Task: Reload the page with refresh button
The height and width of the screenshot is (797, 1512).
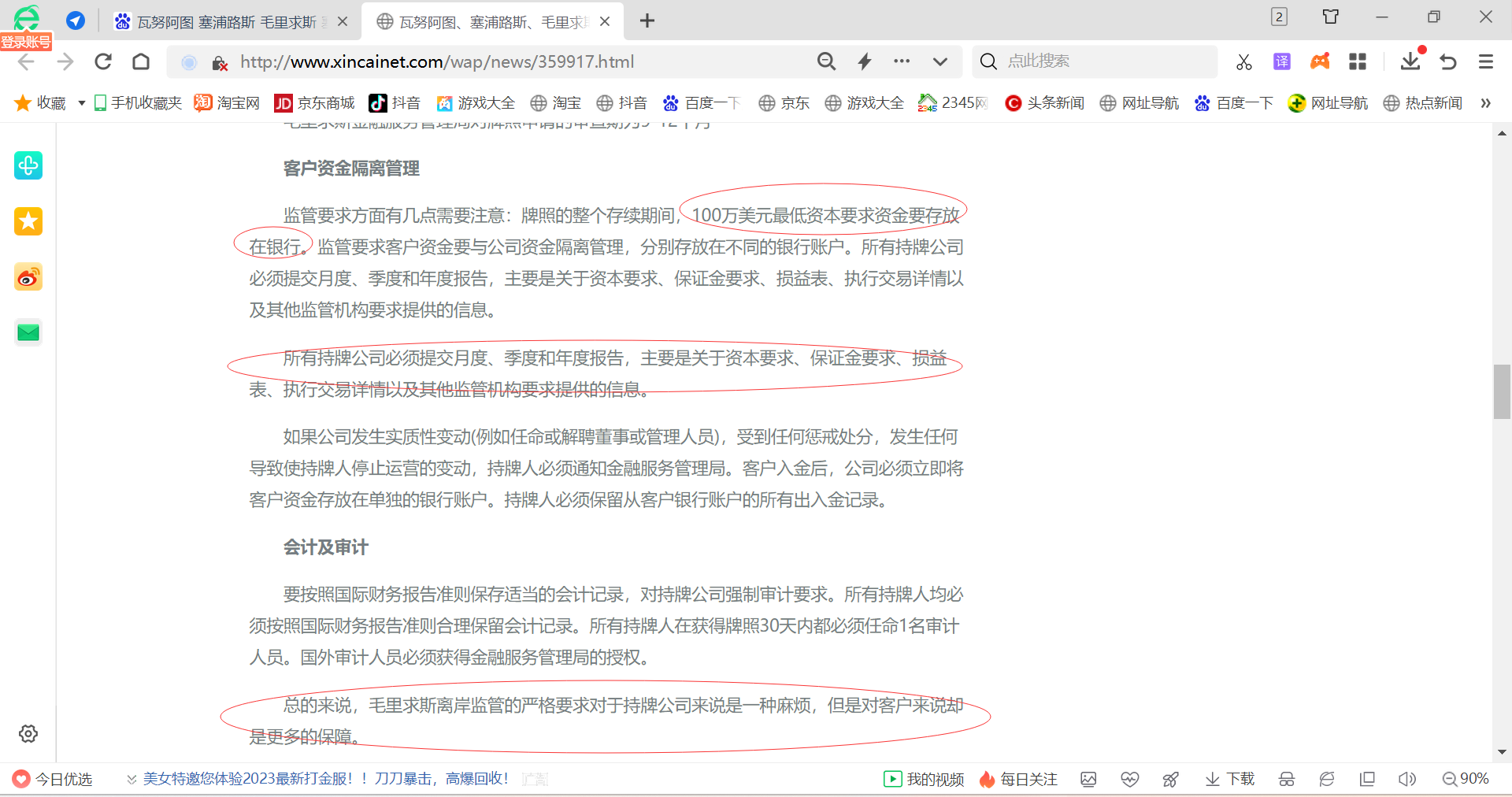Action: (103, 61)
